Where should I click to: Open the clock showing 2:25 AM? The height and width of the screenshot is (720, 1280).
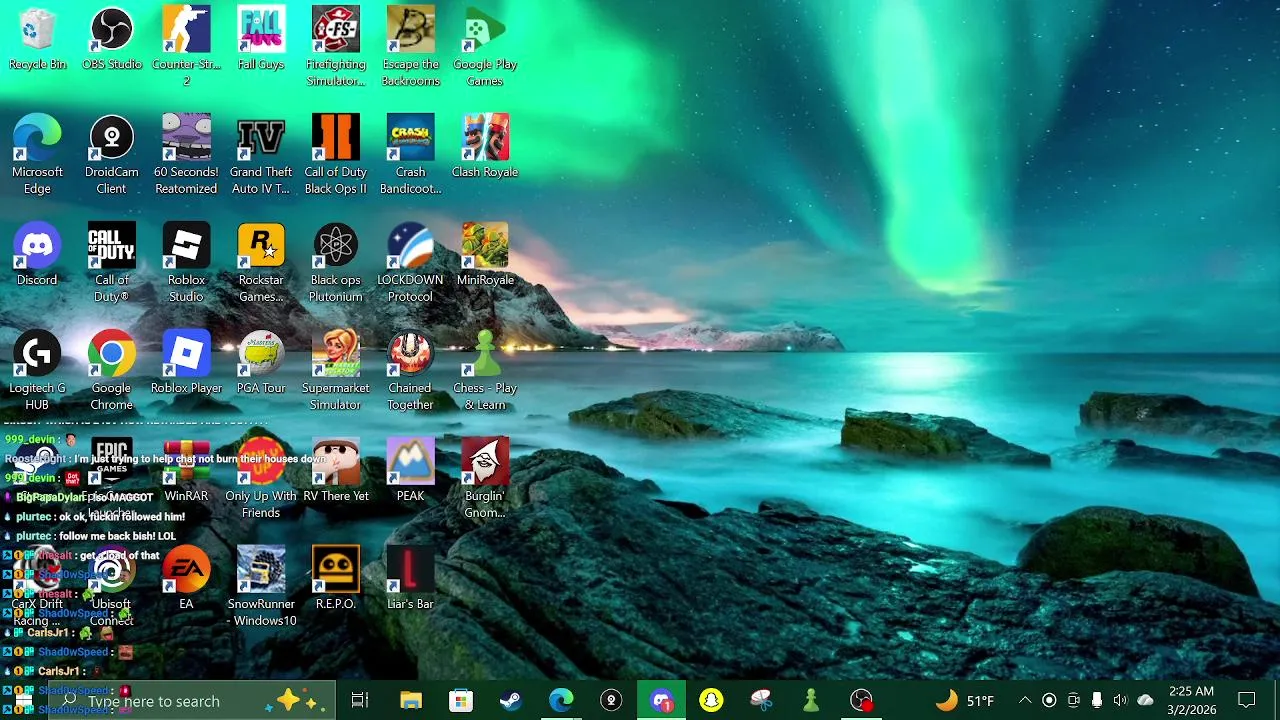click(x=1191, y=701)
